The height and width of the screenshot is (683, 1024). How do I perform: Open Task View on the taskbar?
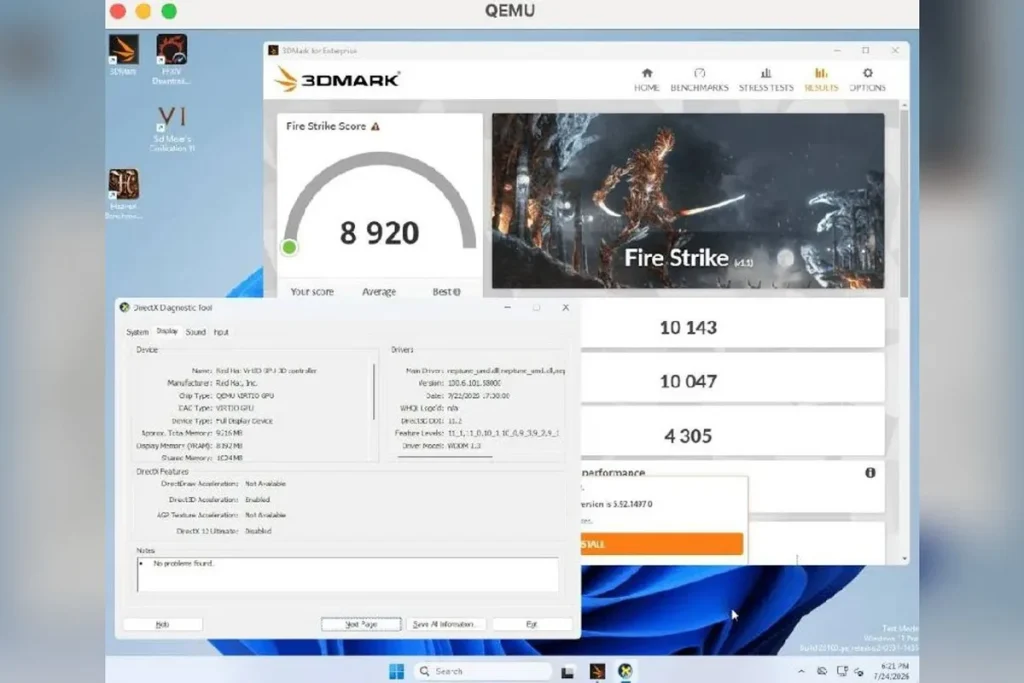567,671
